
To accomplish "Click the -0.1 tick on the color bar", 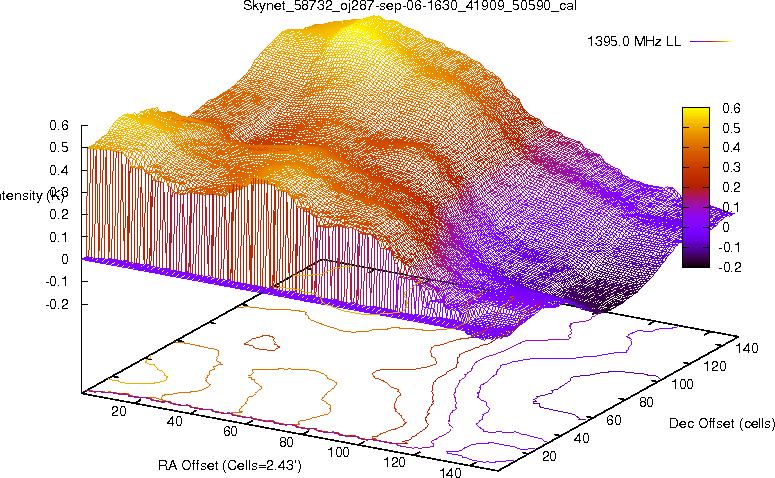I will click(x=729, y=247).
